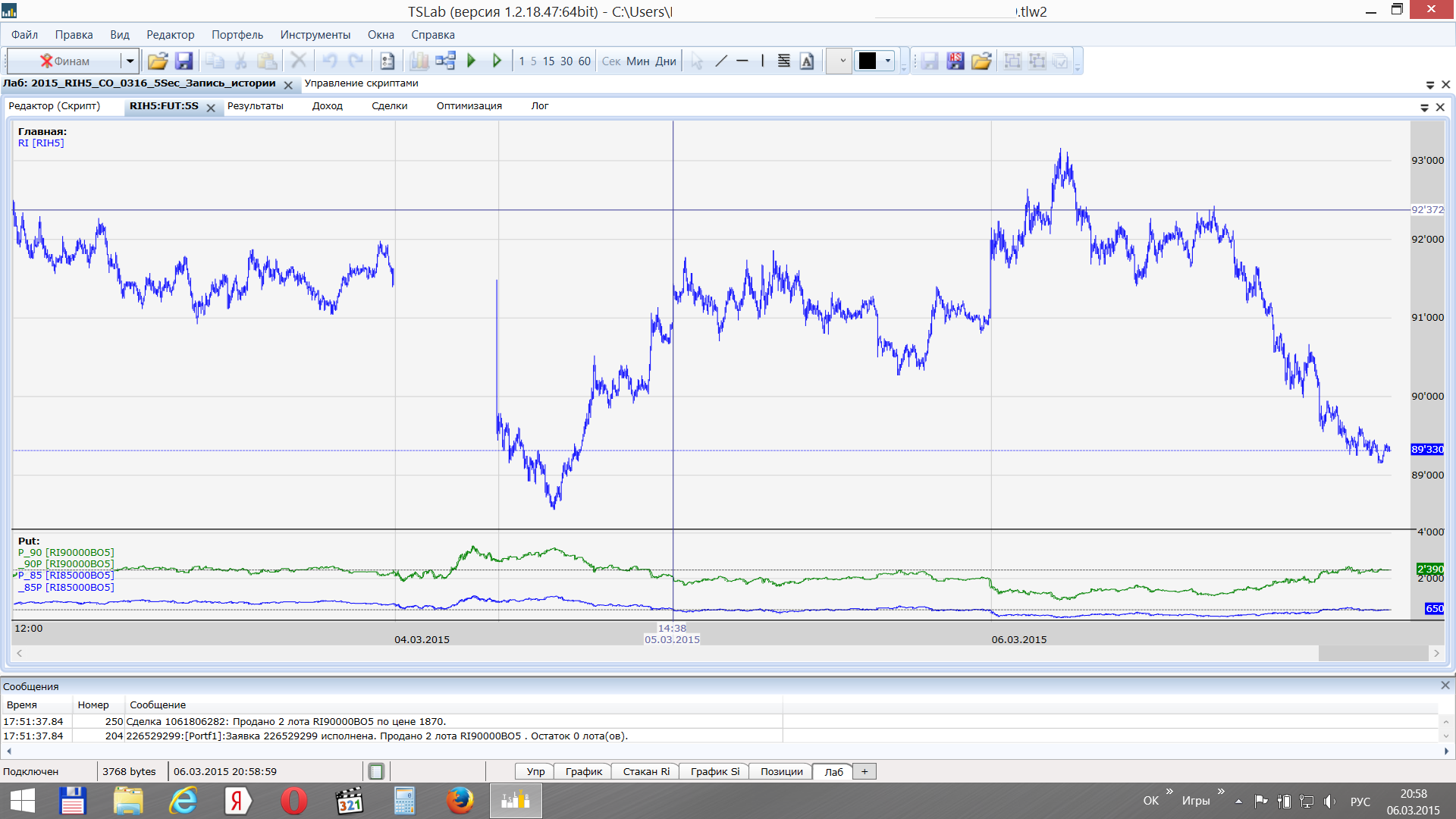
Task: Open the line style dropdown beside color box
Action: (x=840, y=61)
